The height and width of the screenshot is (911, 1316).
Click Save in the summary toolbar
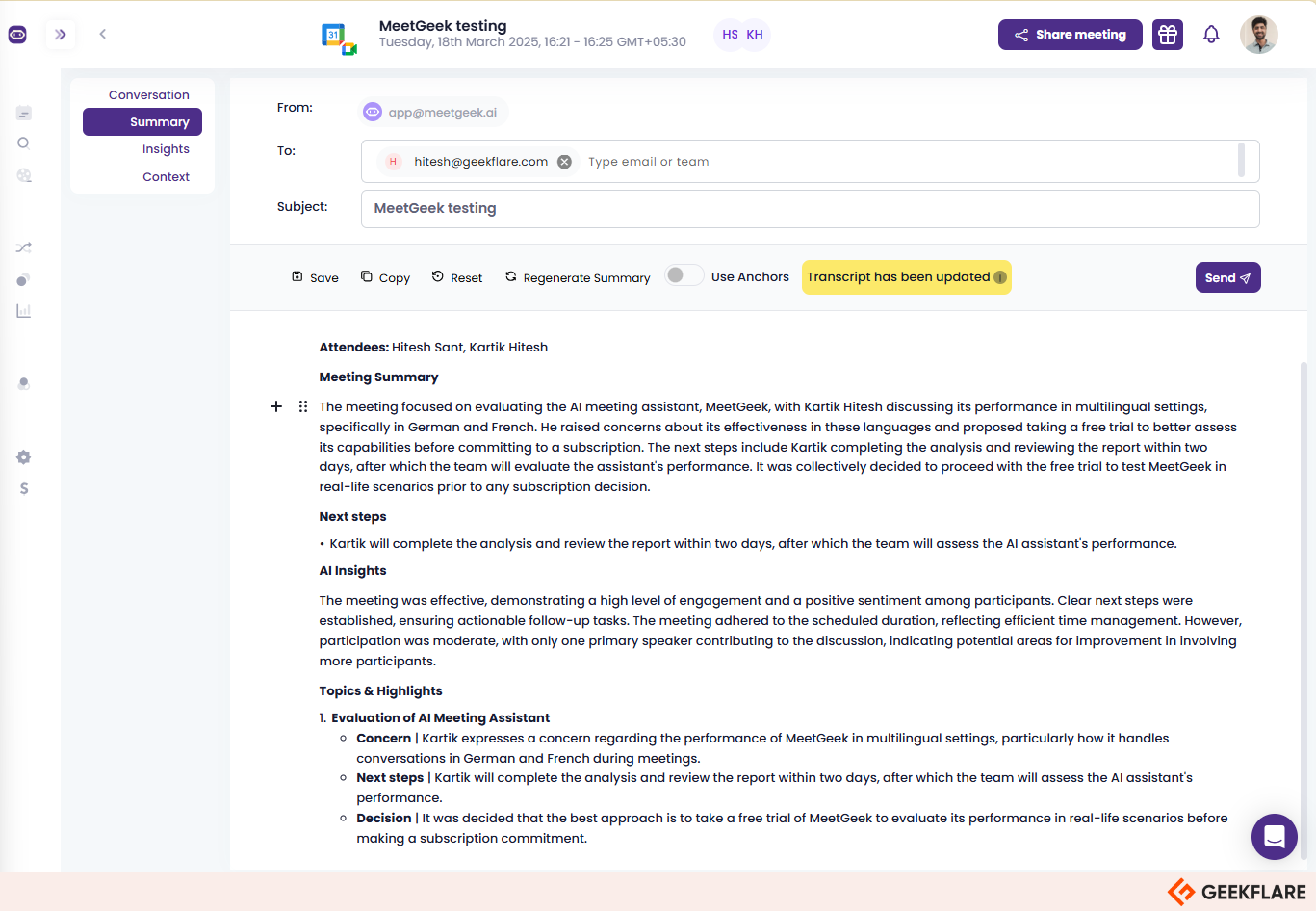point(315,277)
